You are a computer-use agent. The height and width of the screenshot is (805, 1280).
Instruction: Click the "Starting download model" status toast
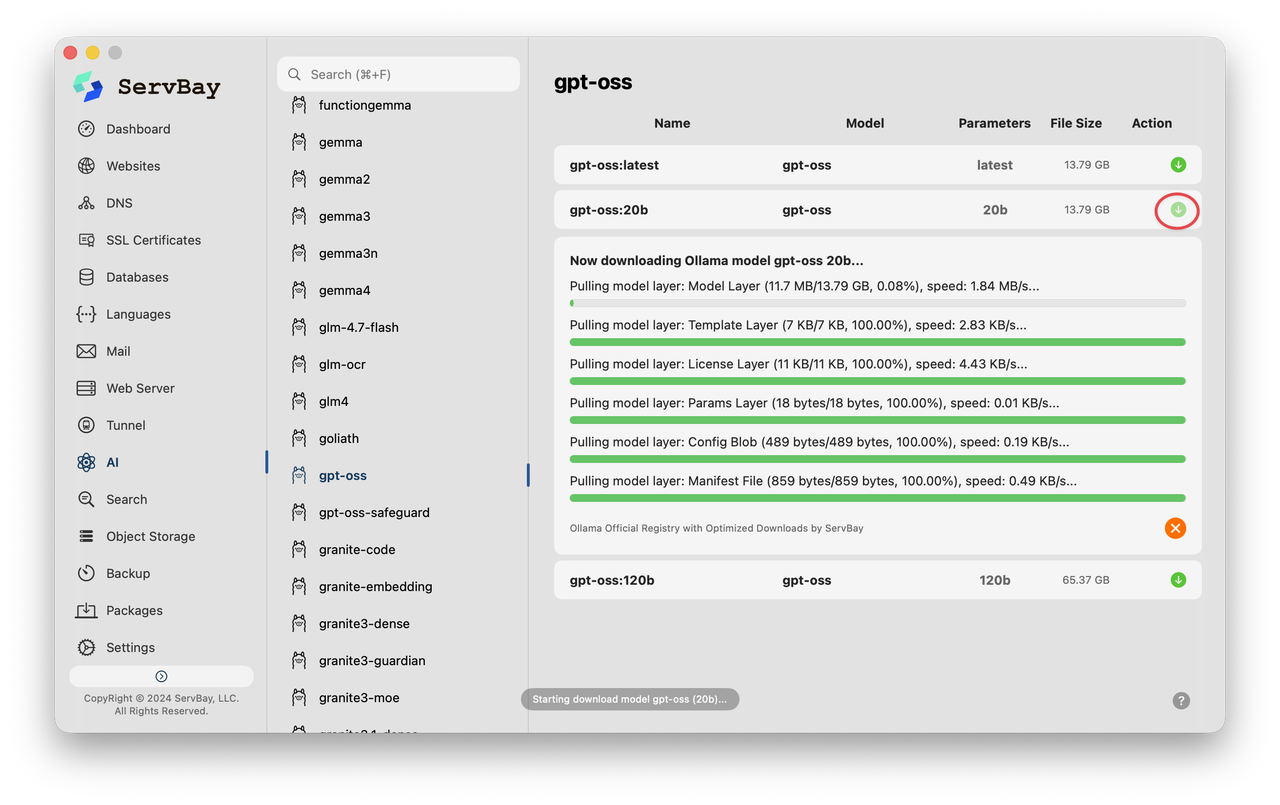coord(630,699)
